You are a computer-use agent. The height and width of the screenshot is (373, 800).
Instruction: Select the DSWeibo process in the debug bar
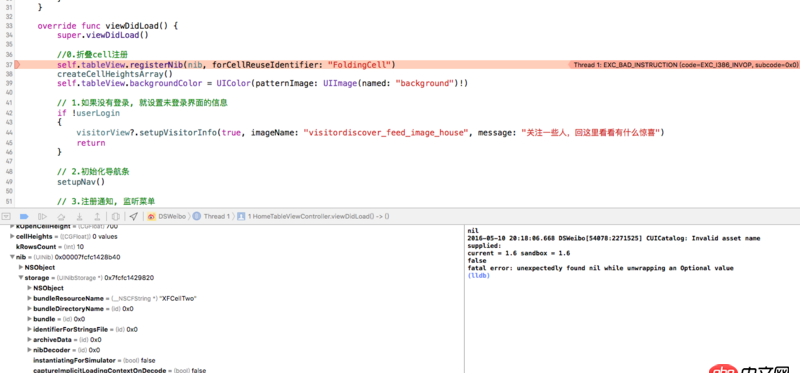pyautogui.click(x=167, y=216)
